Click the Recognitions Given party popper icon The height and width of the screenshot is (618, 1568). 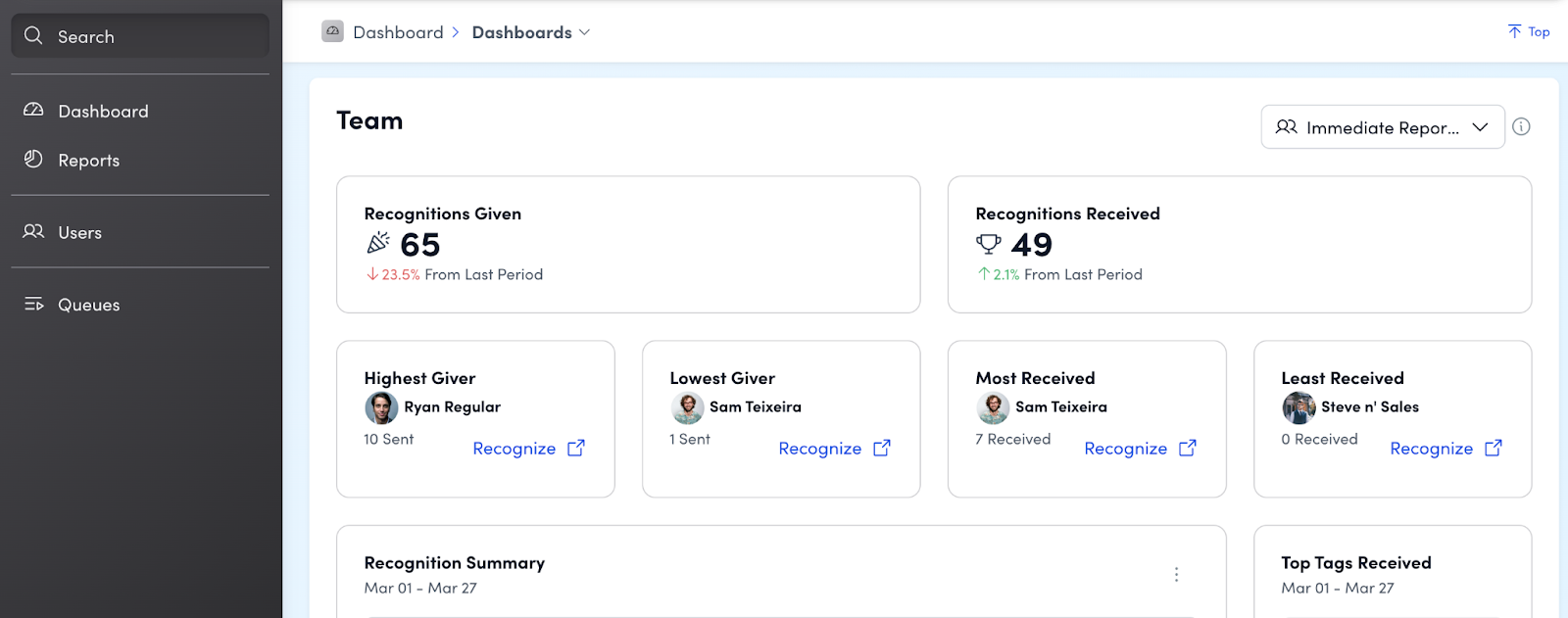377,243
